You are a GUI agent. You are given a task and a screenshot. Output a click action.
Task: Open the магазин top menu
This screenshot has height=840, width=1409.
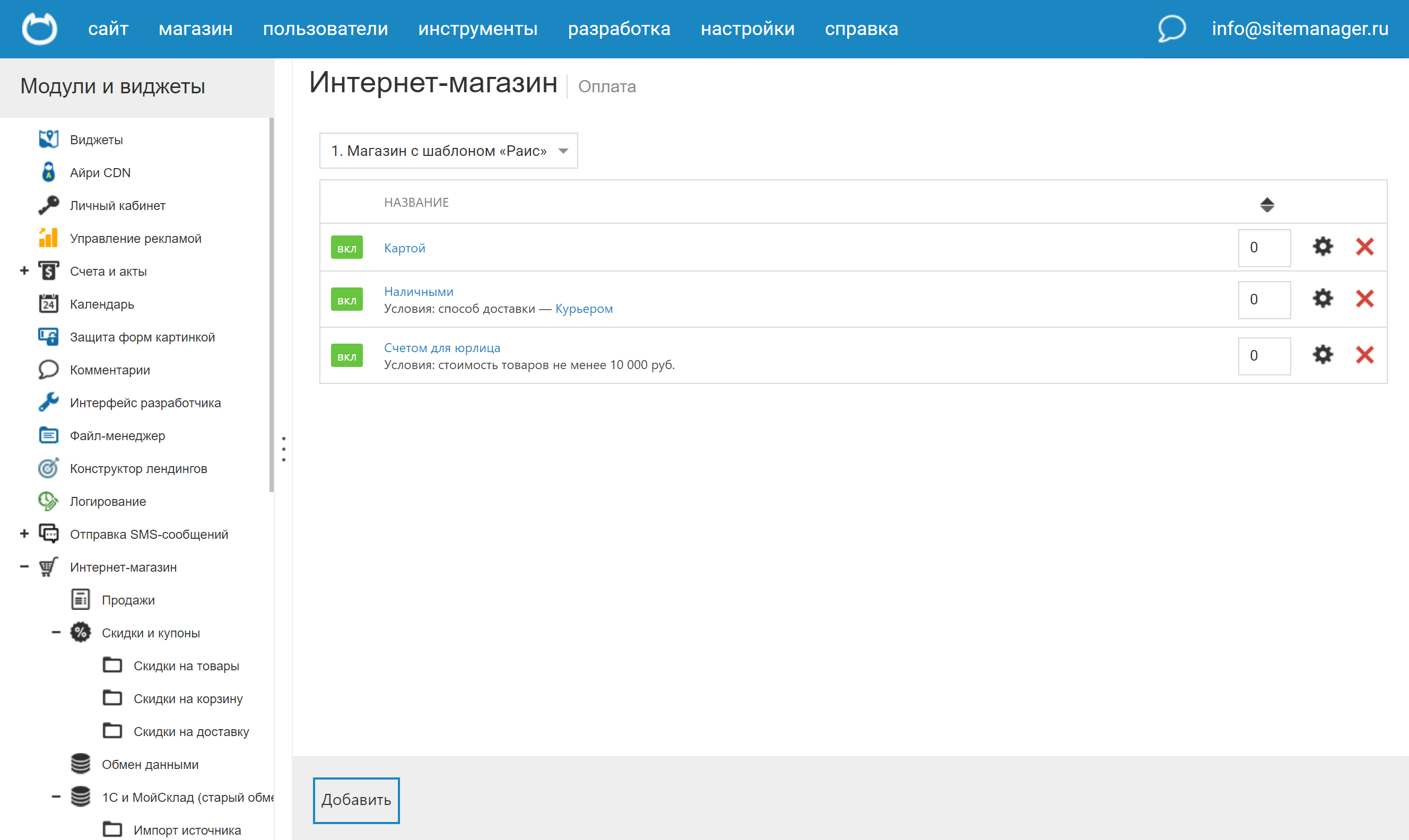[195, 28]
